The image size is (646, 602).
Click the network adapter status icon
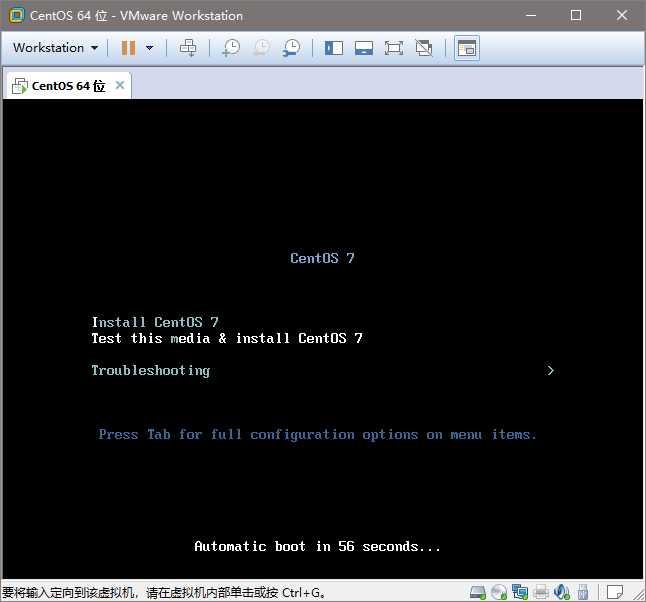pos(520,593)
